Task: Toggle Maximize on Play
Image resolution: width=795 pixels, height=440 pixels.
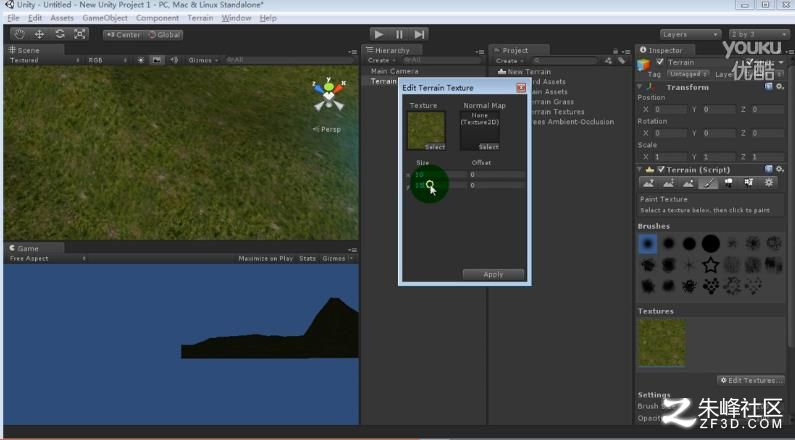Action: (266, 259)
